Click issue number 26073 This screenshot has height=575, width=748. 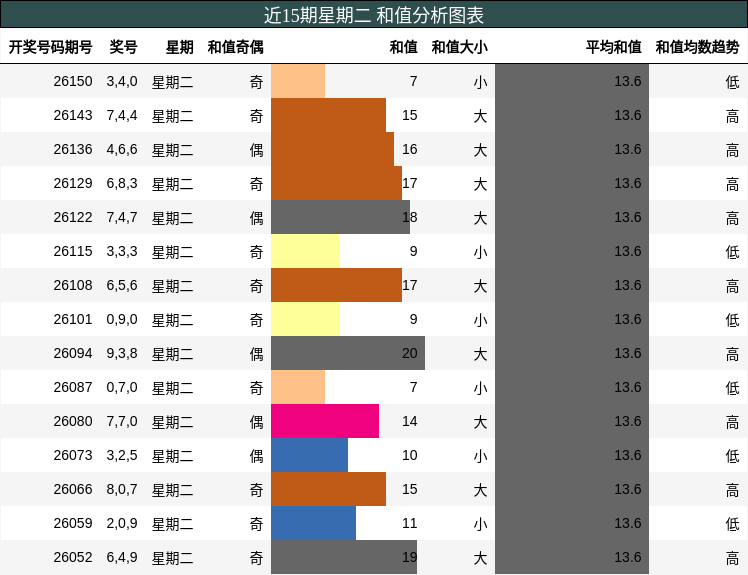pos(73,455)
